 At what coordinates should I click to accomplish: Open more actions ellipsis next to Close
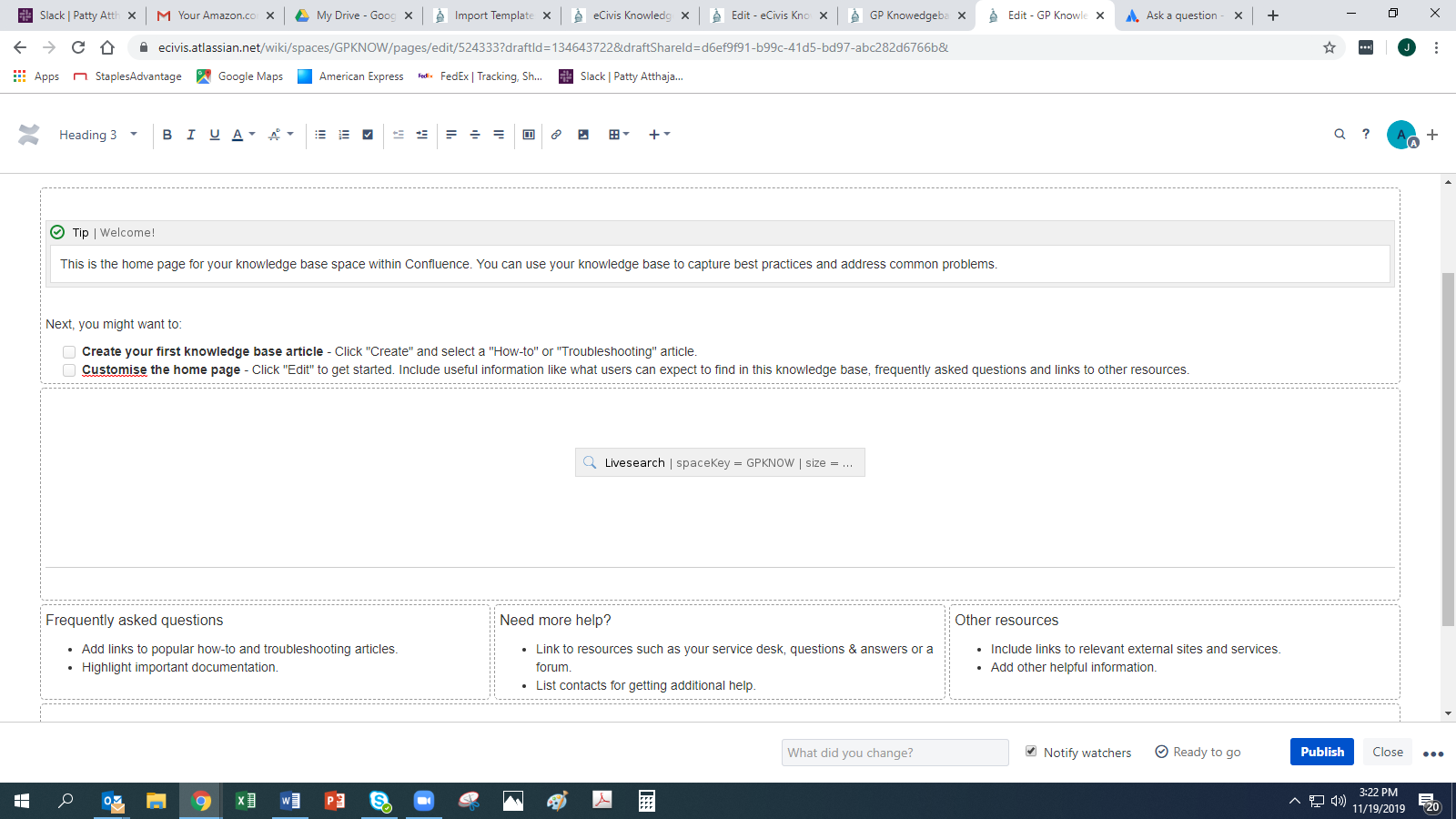click(1433, 753)
